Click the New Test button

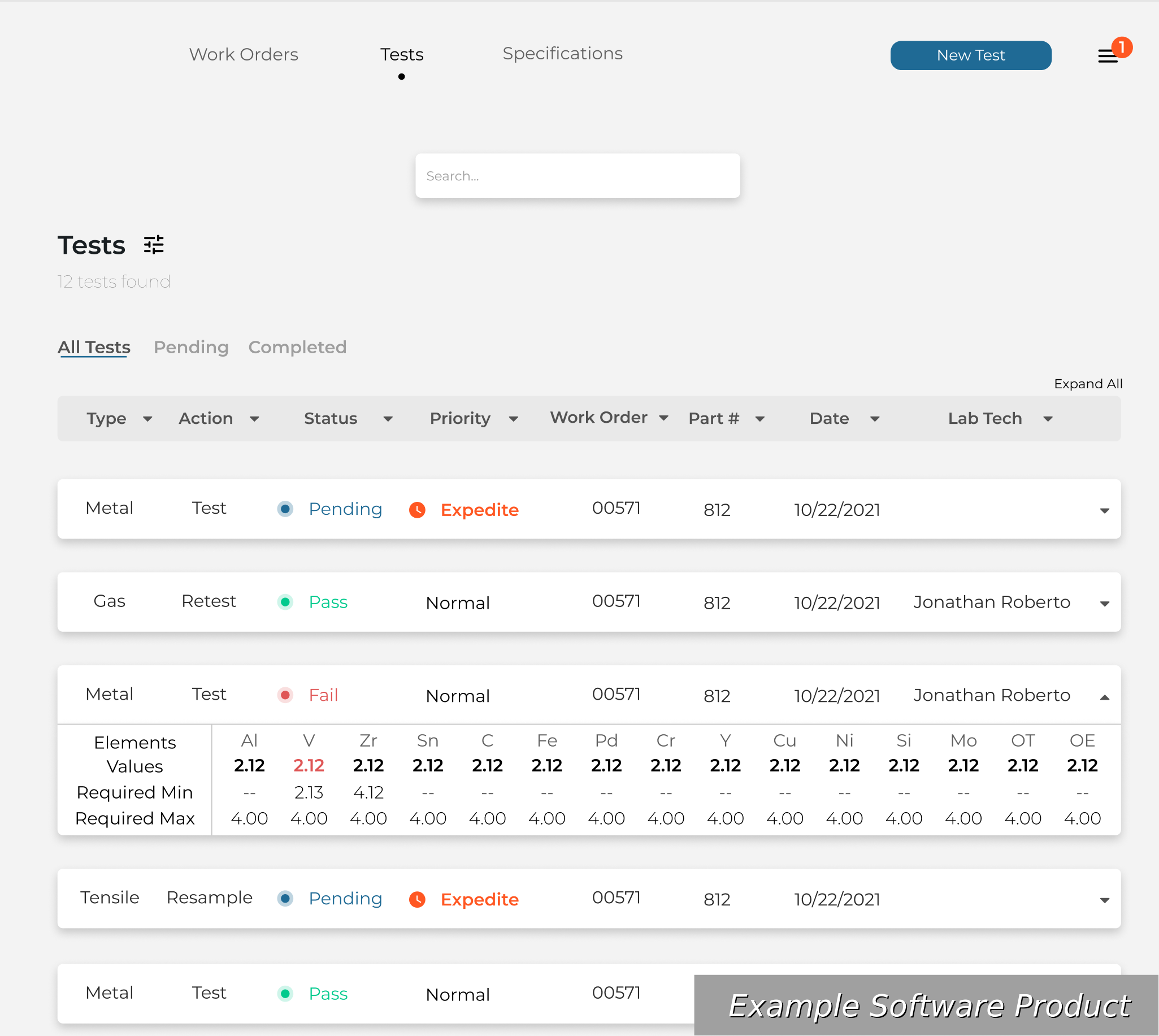970,55
